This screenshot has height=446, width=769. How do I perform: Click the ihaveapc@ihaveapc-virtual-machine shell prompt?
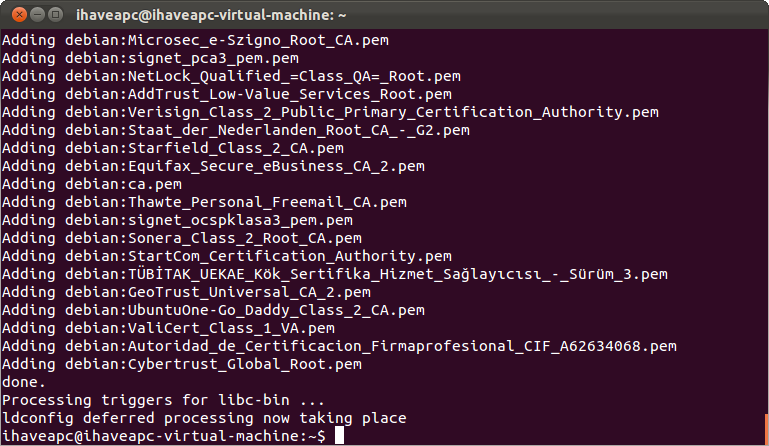(x=163, y=436)
